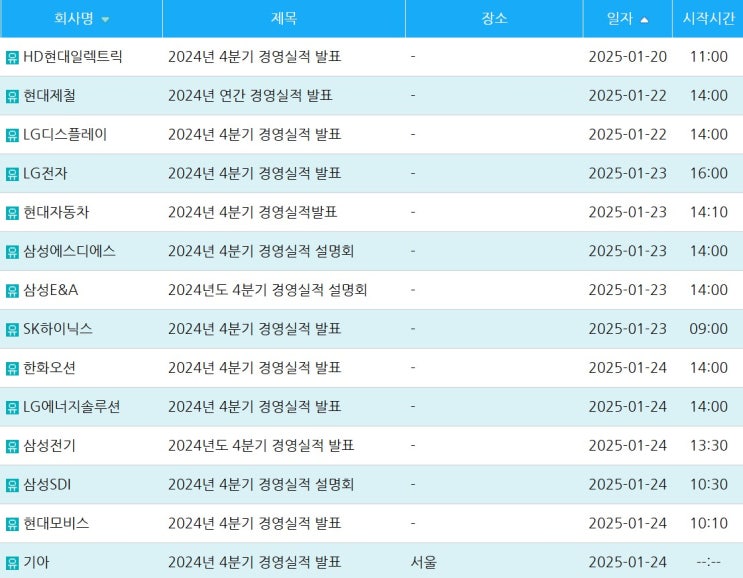Click the 유 market icon beside LG에너지솔루션

click(12, 407)
